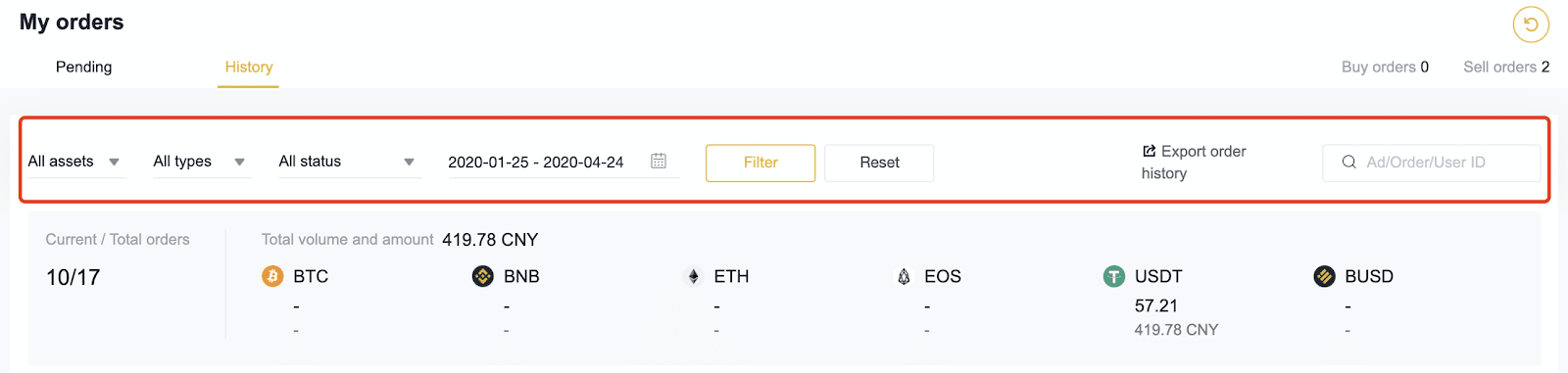This screenshot has height=373, width=1568.
Task: Click the BTC coin icon
Action: (x=272, y=276)
